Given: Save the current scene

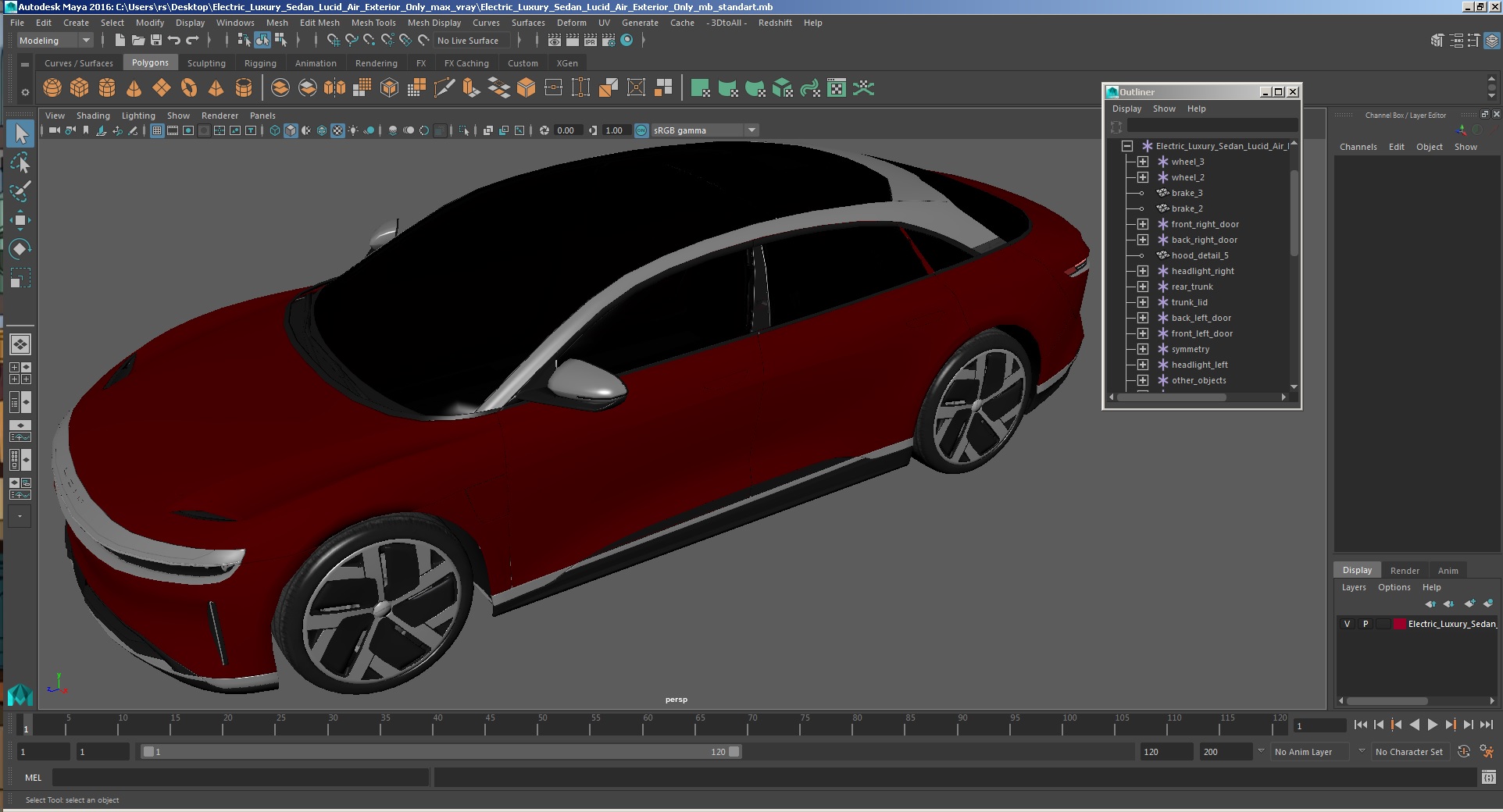Looking at the screenshot, I should pos(156,41).
